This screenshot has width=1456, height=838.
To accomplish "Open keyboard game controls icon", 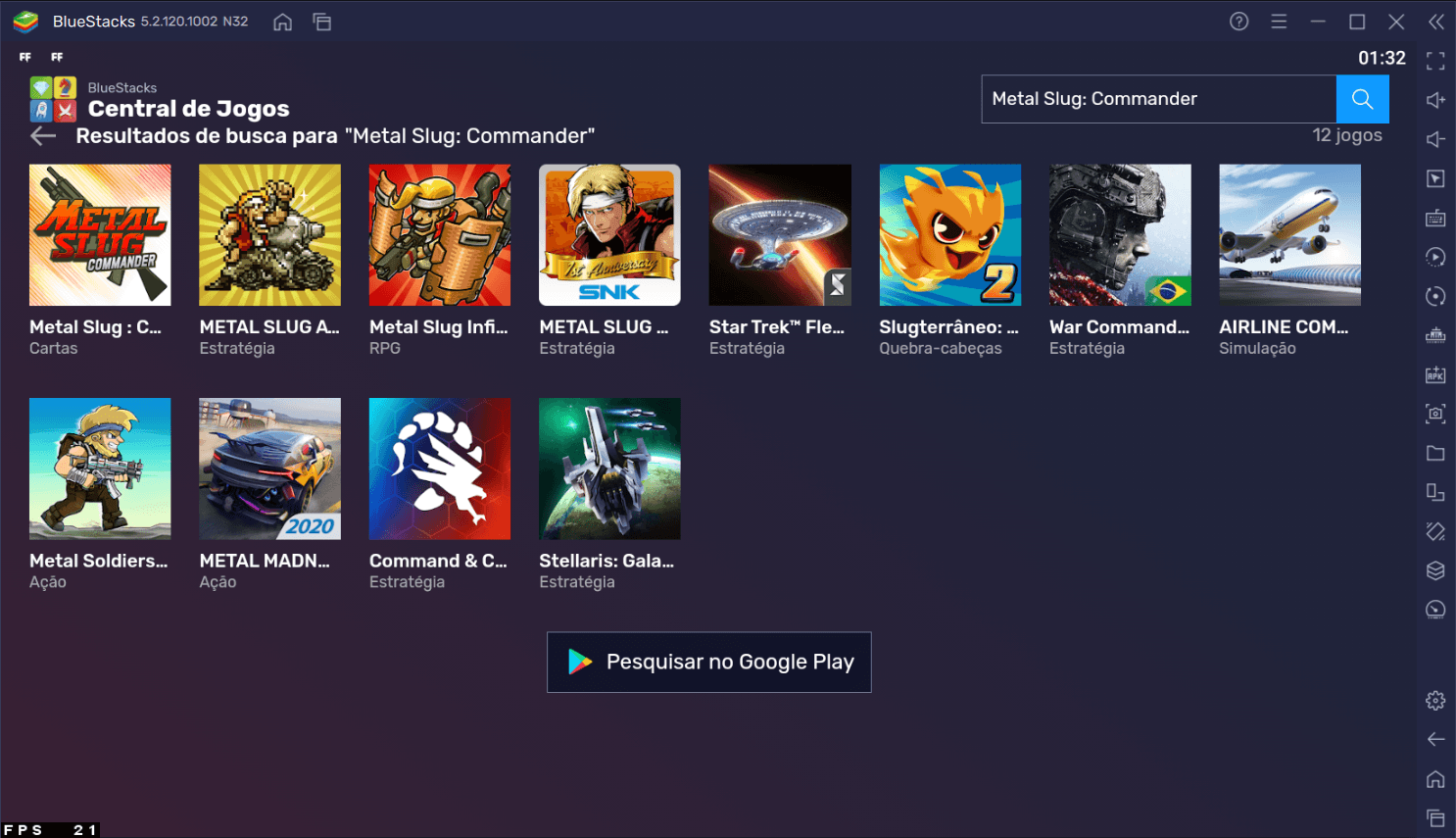I will click(x=1435, y=218).
